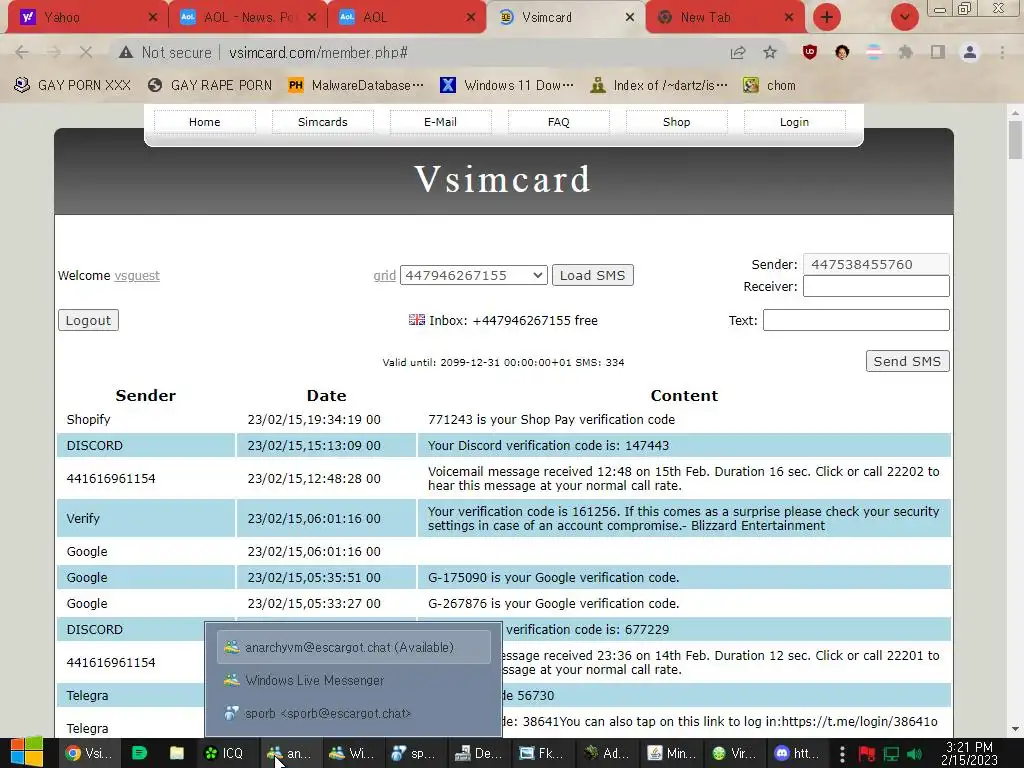Follow the vsguest link
1024x768 pixels.
pyautogui.click(x=136, y=276)
